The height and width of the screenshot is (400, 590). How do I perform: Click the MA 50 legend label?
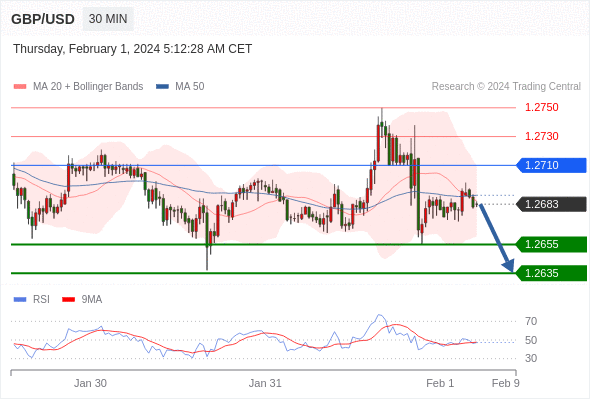tap(190, 87)
